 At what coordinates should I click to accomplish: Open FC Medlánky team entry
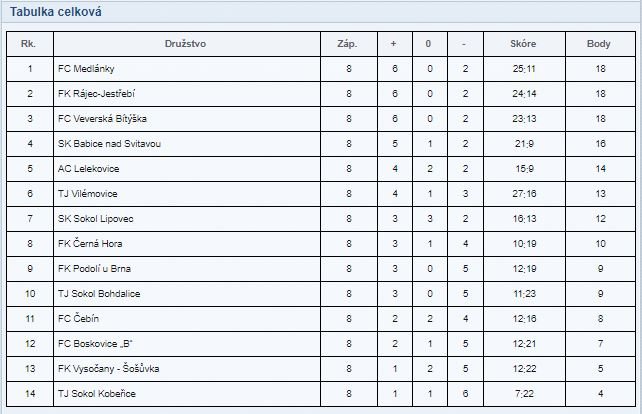86,69
